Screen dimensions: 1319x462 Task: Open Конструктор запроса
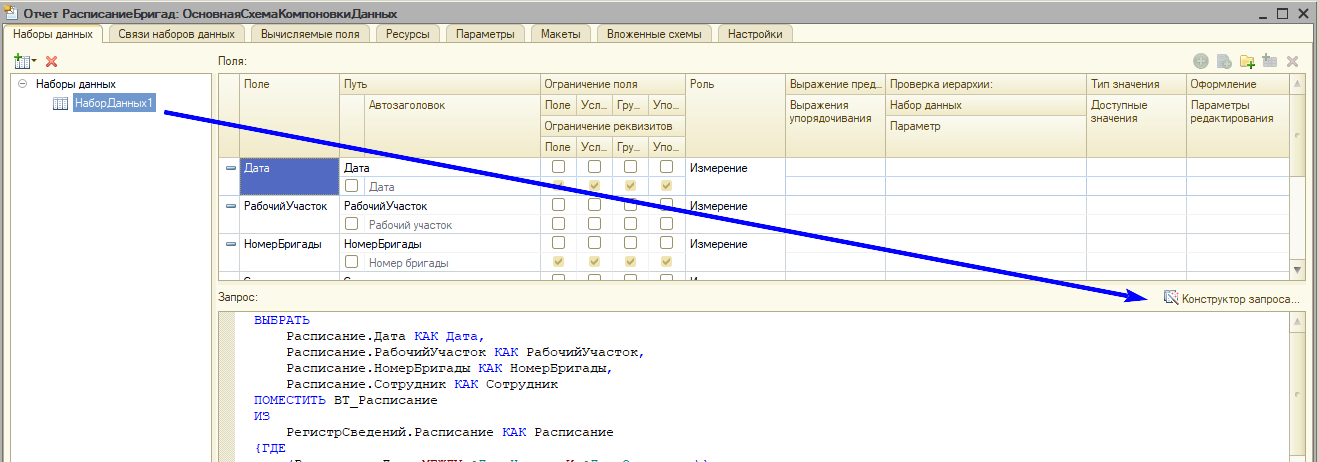click(1232, 298)
